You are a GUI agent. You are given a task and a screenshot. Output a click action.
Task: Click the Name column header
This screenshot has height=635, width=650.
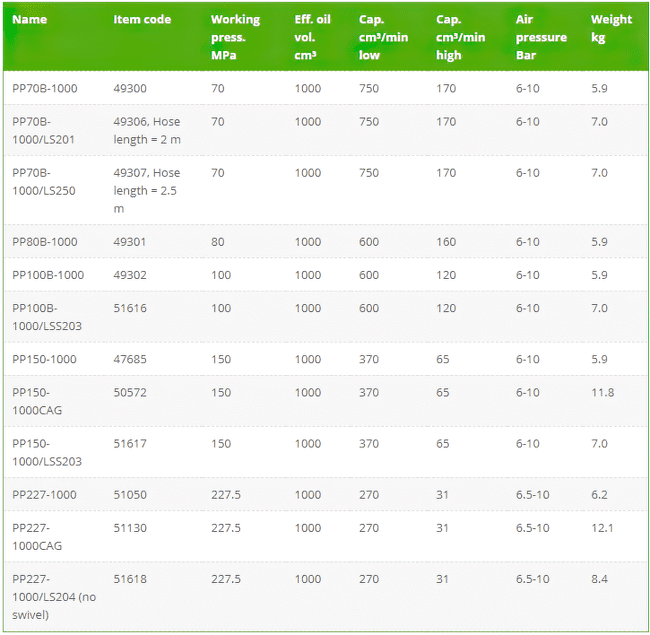click(x=29, y=19)
